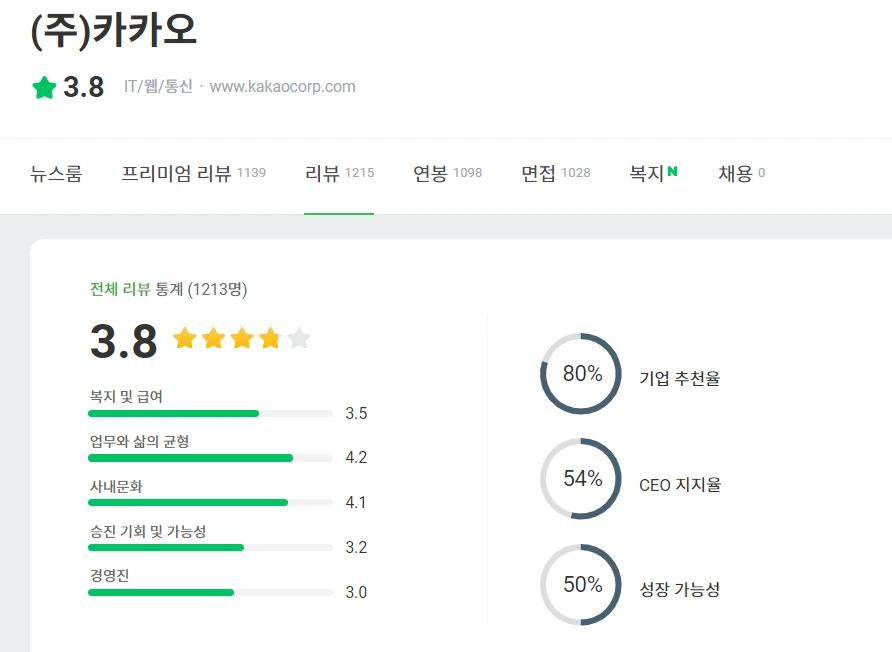Viewport: 892px width, 652px height.
Task: Click the 복지 및 급여 progress bar
Action: pyautogui.click(x=208, y=413)
